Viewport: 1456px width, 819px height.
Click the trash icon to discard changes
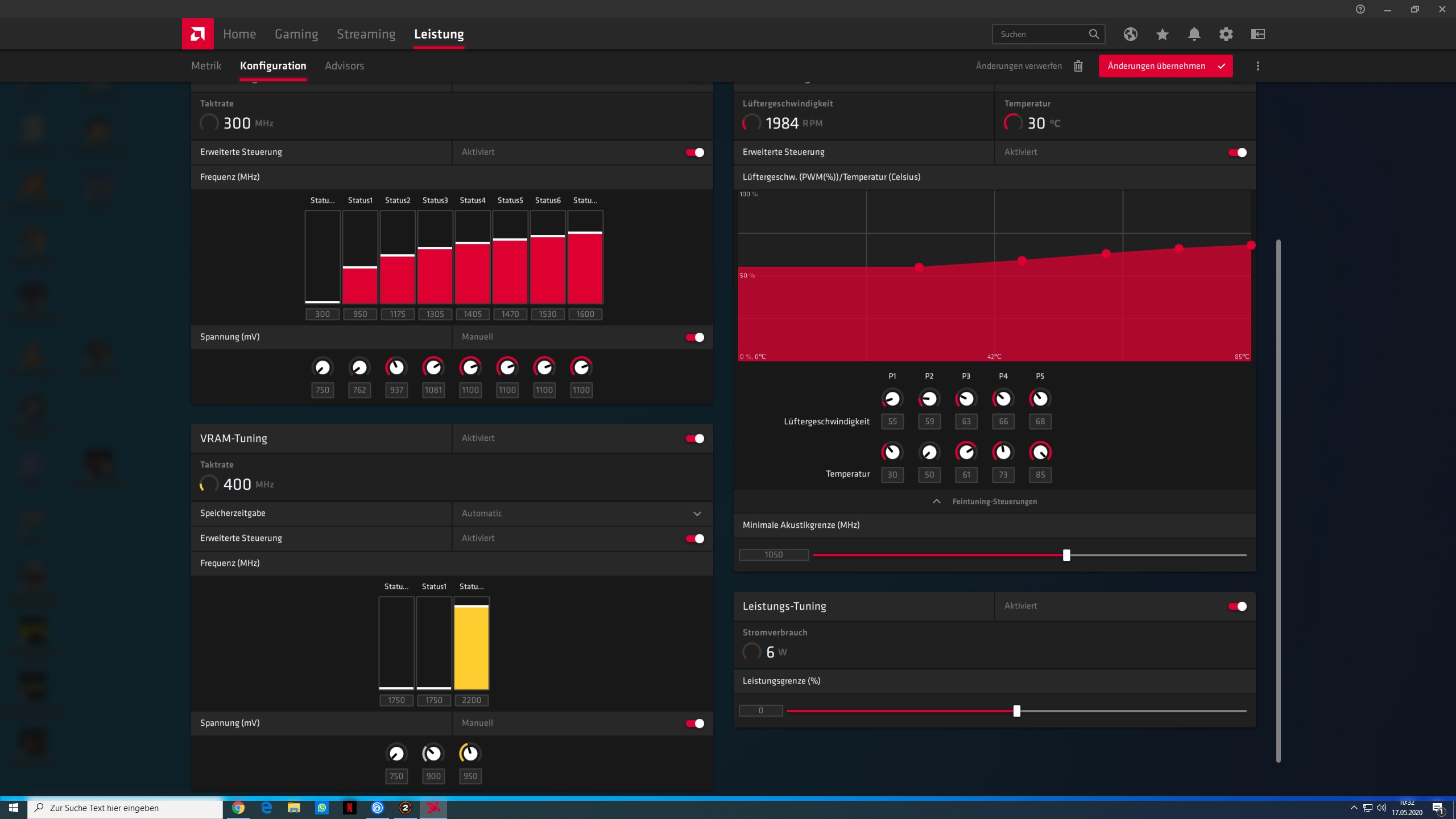1078,66
